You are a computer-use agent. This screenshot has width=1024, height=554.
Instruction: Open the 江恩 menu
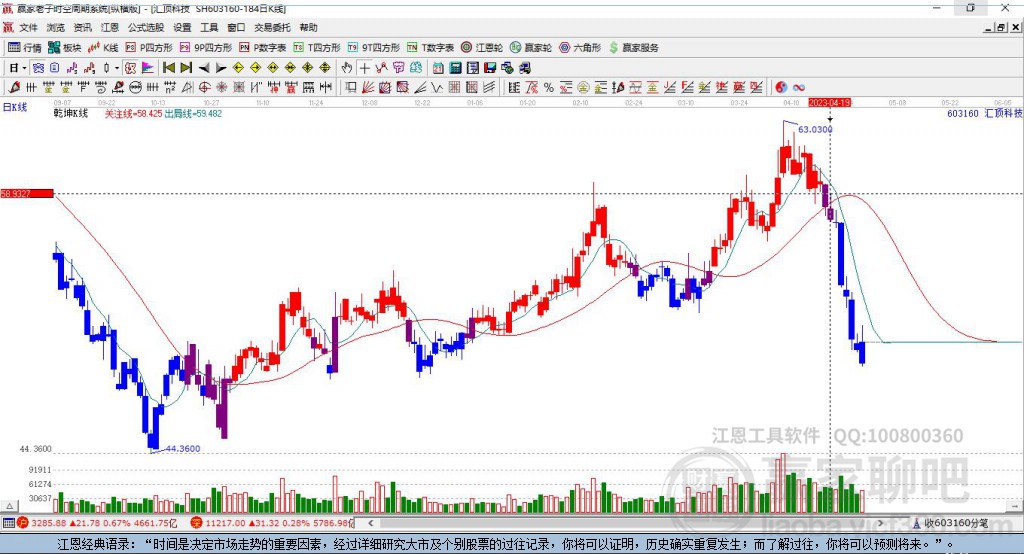click(110, 27)
